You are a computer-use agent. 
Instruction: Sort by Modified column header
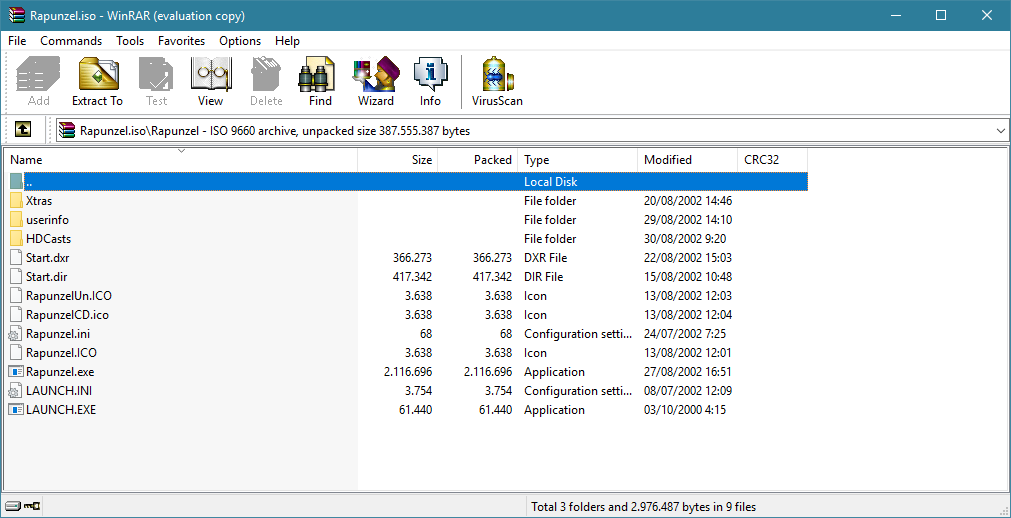(687, 159)
